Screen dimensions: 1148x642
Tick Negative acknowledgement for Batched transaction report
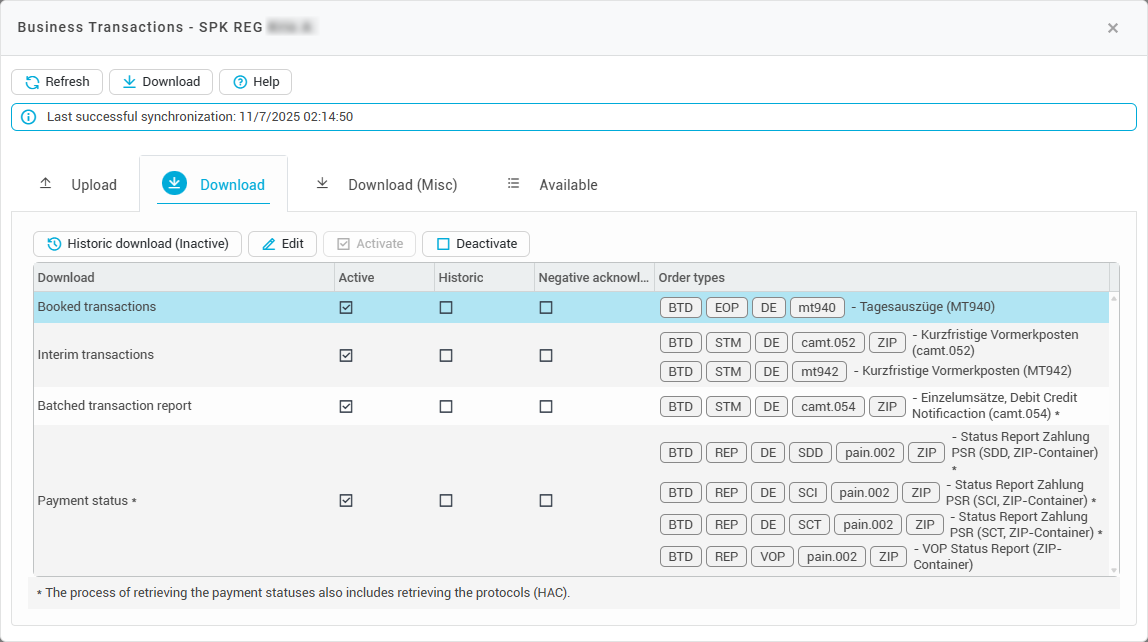pyautogui.click(x=546, y=407)
